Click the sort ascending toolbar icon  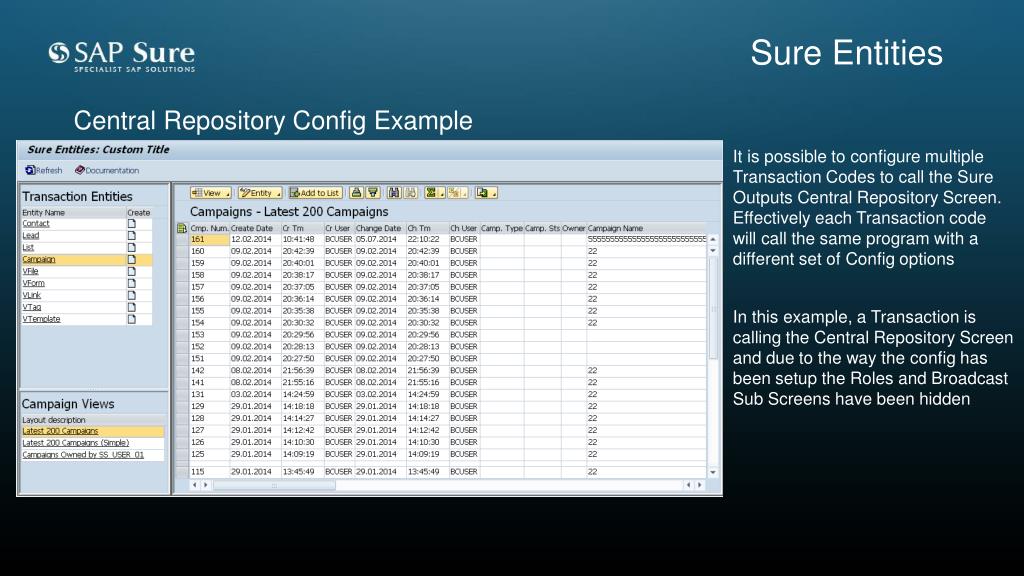click(356, 193)
